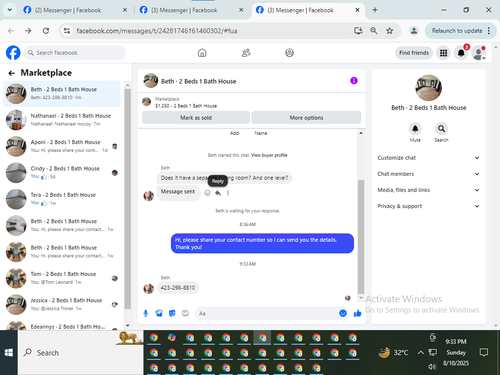Click the Chrome address bar URL
This screenshot has width=500, height=375.
point(157,31)
